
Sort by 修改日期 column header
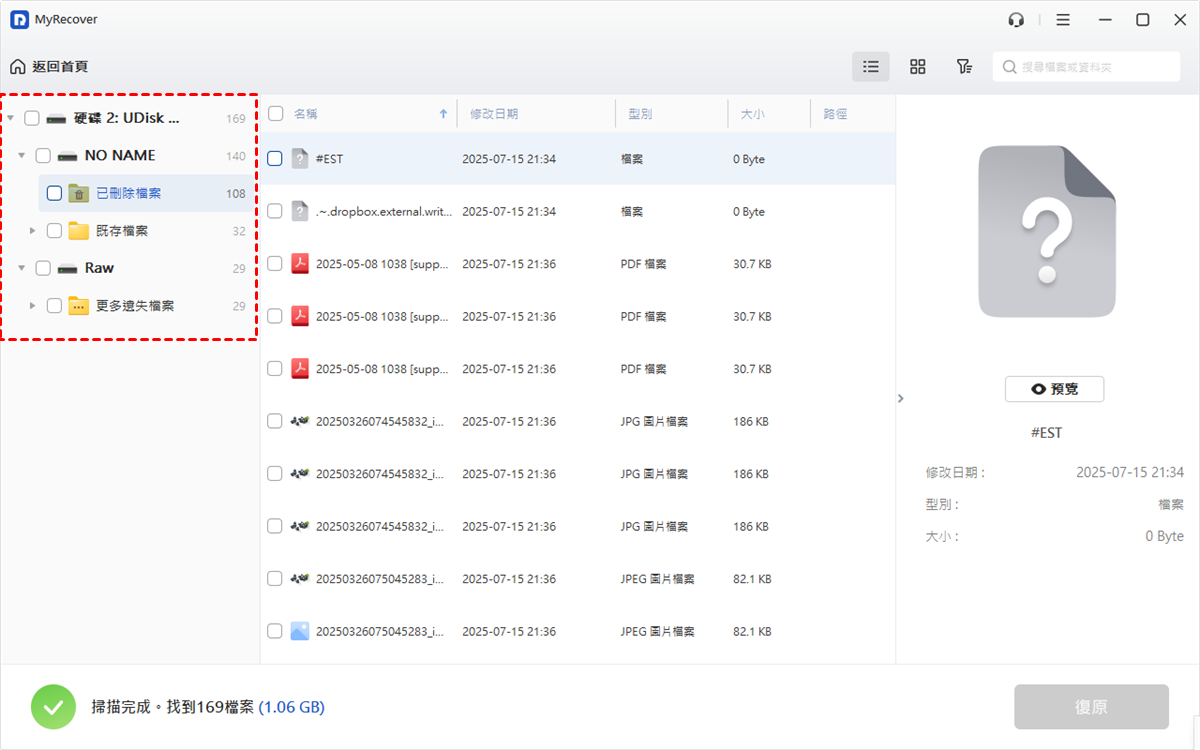click(x=494, y=114)
